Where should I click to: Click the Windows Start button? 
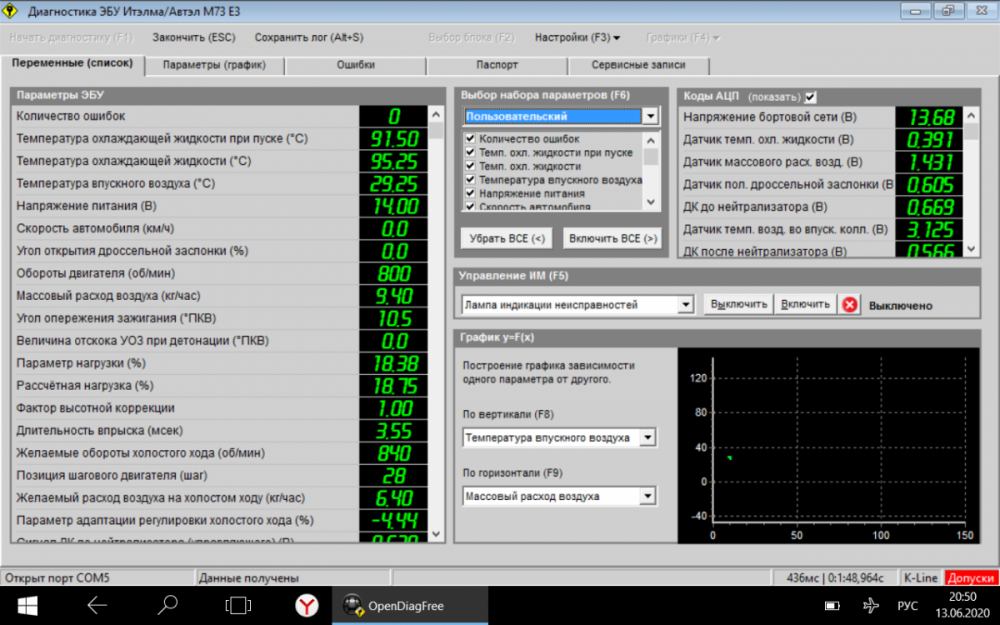(26, 605)
